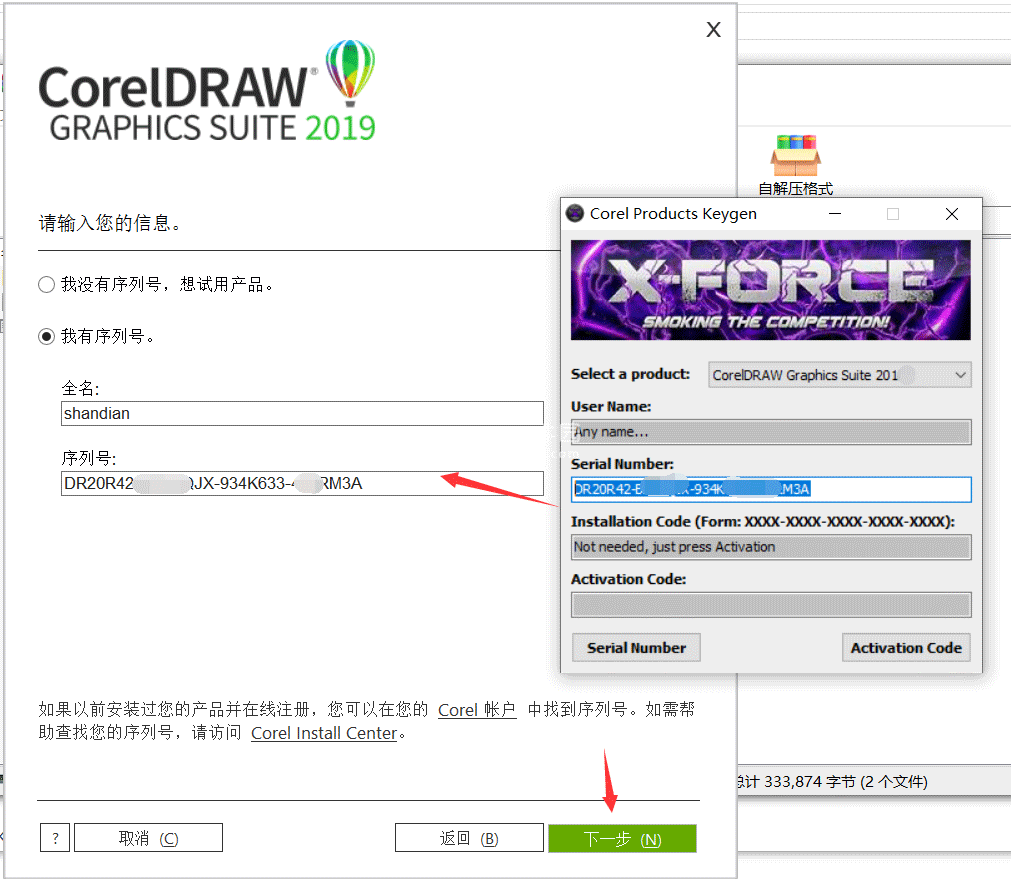Open the Corel account link
The width and height of the screenshot is (1011, 881).
tap(477, 710)
